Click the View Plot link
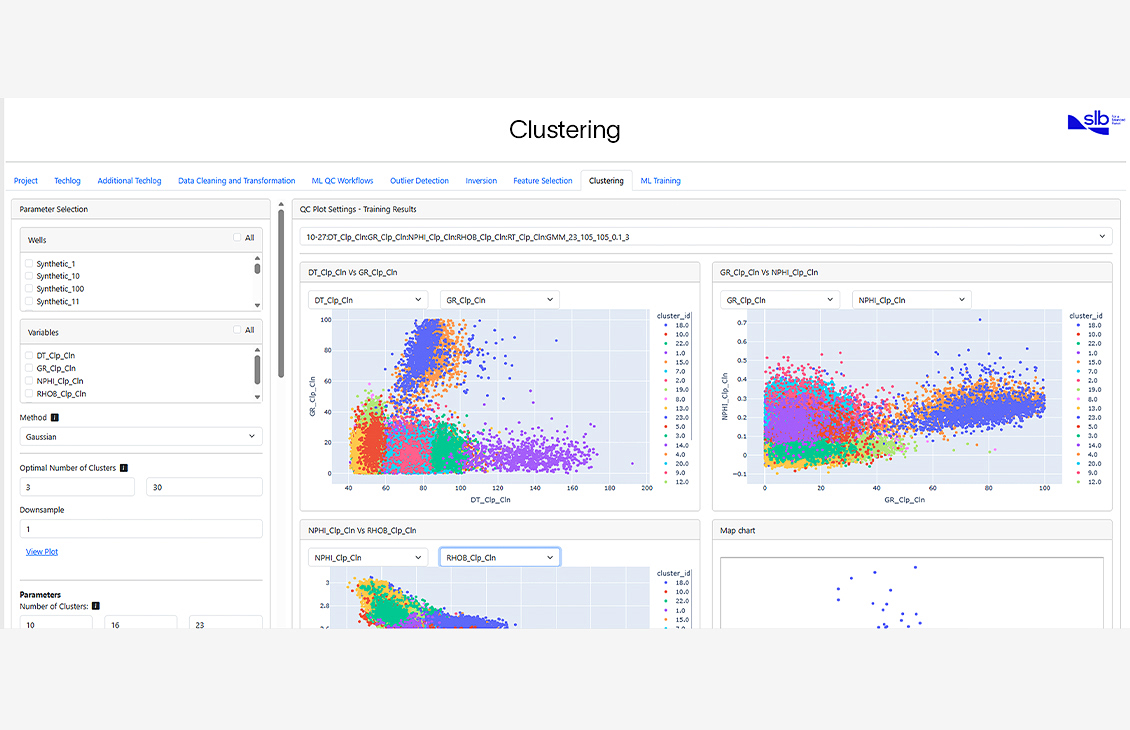This screenshot has width=1130, height=730. point(41,551)
